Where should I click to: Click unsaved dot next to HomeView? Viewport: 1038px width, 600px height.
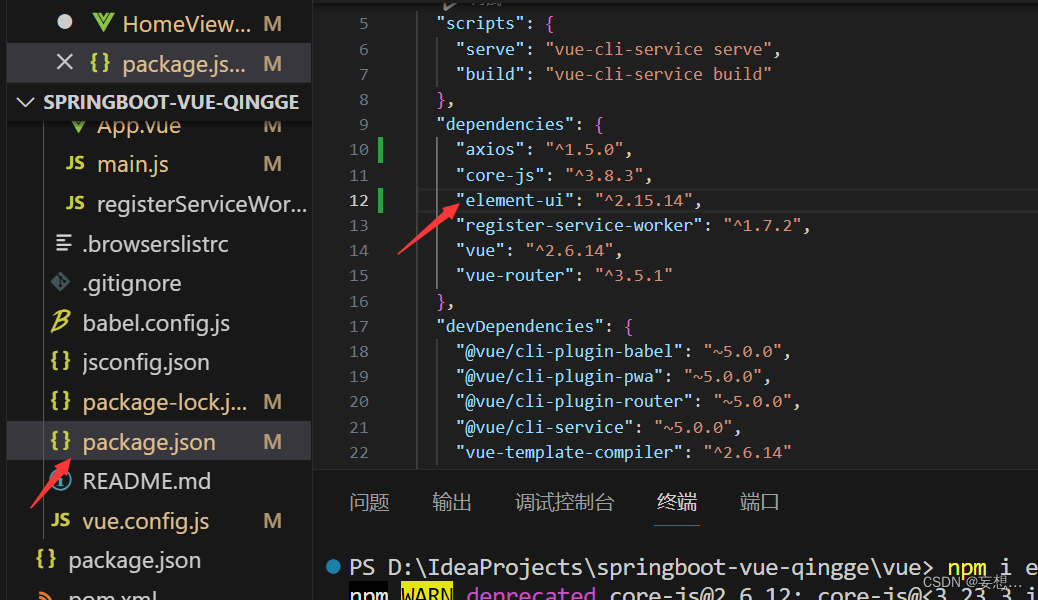[65, 22]
